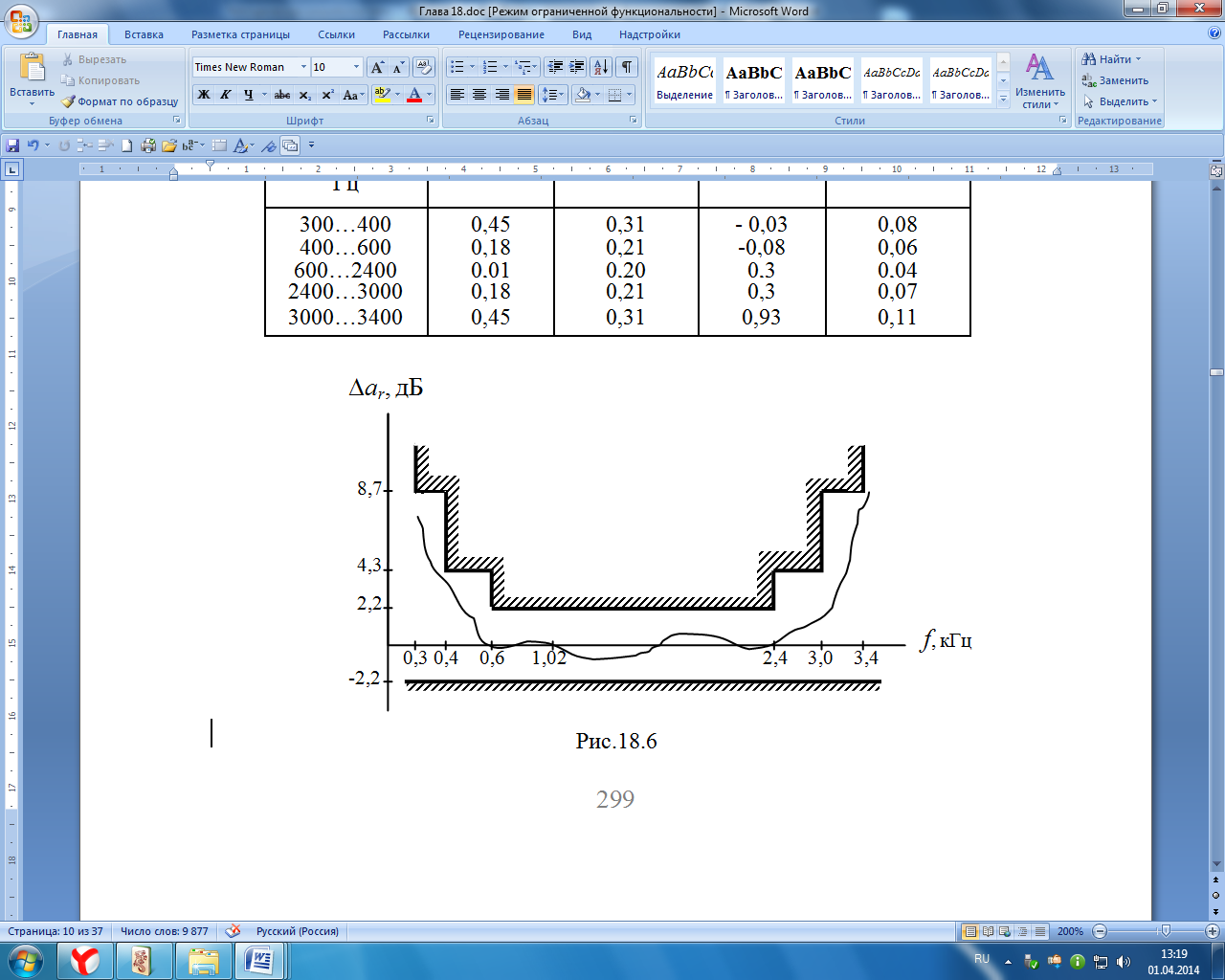Toggle show paragraph marks (¶)
Image resolution: width=1225 pixels, height=980 pixels.
(x=626, y=67)
